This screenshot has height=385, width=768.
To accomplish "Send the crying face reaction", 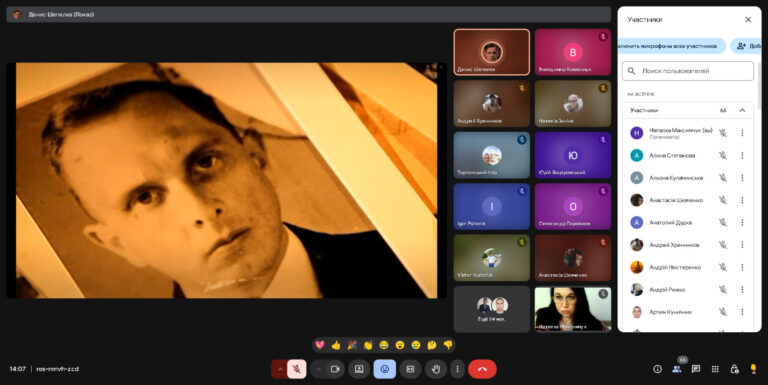I will coord(416,345).
